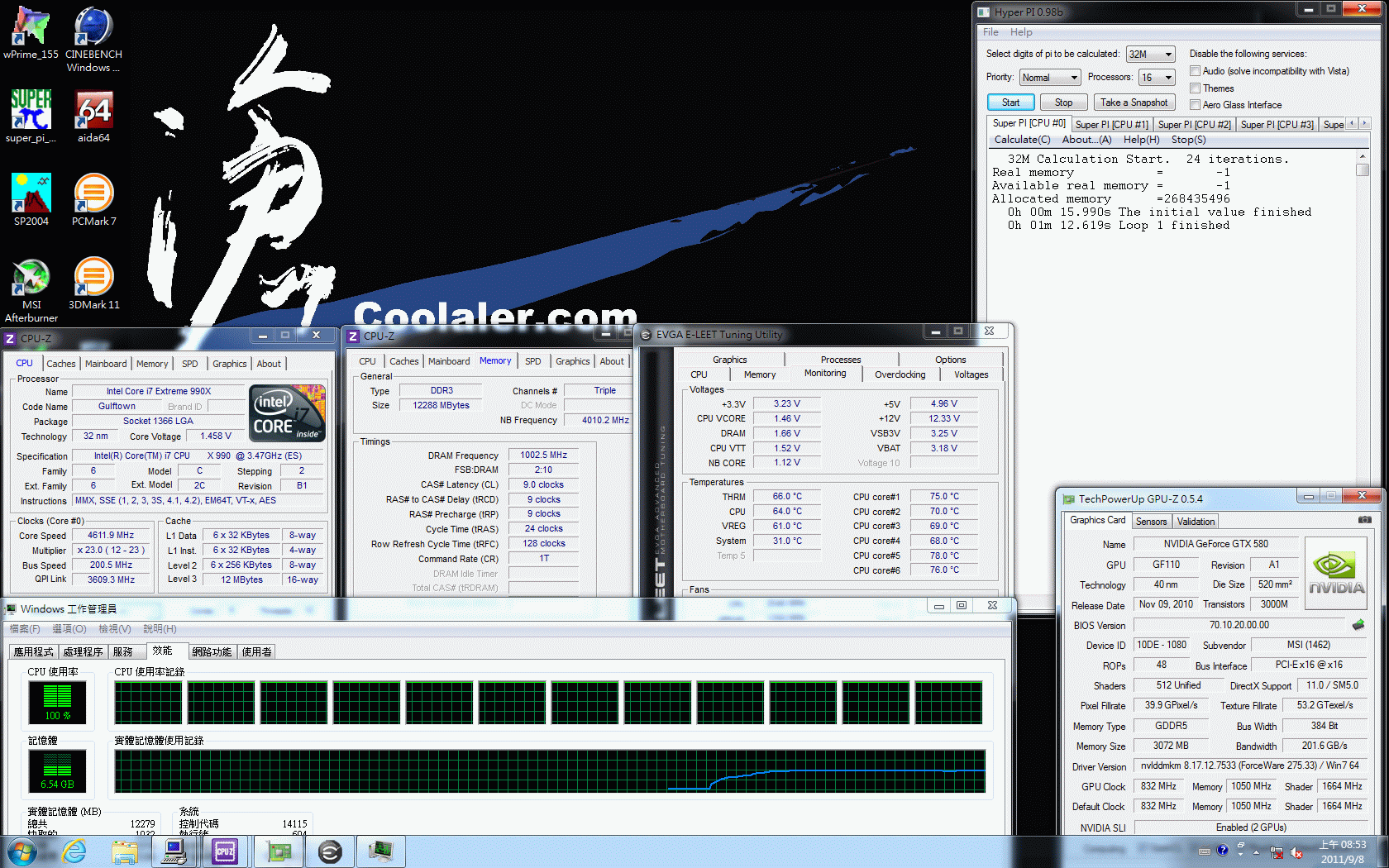The image size is (1389, 868).
Task: Switch to CPU-Z taskbar button
Action: (x=225, y=851)
